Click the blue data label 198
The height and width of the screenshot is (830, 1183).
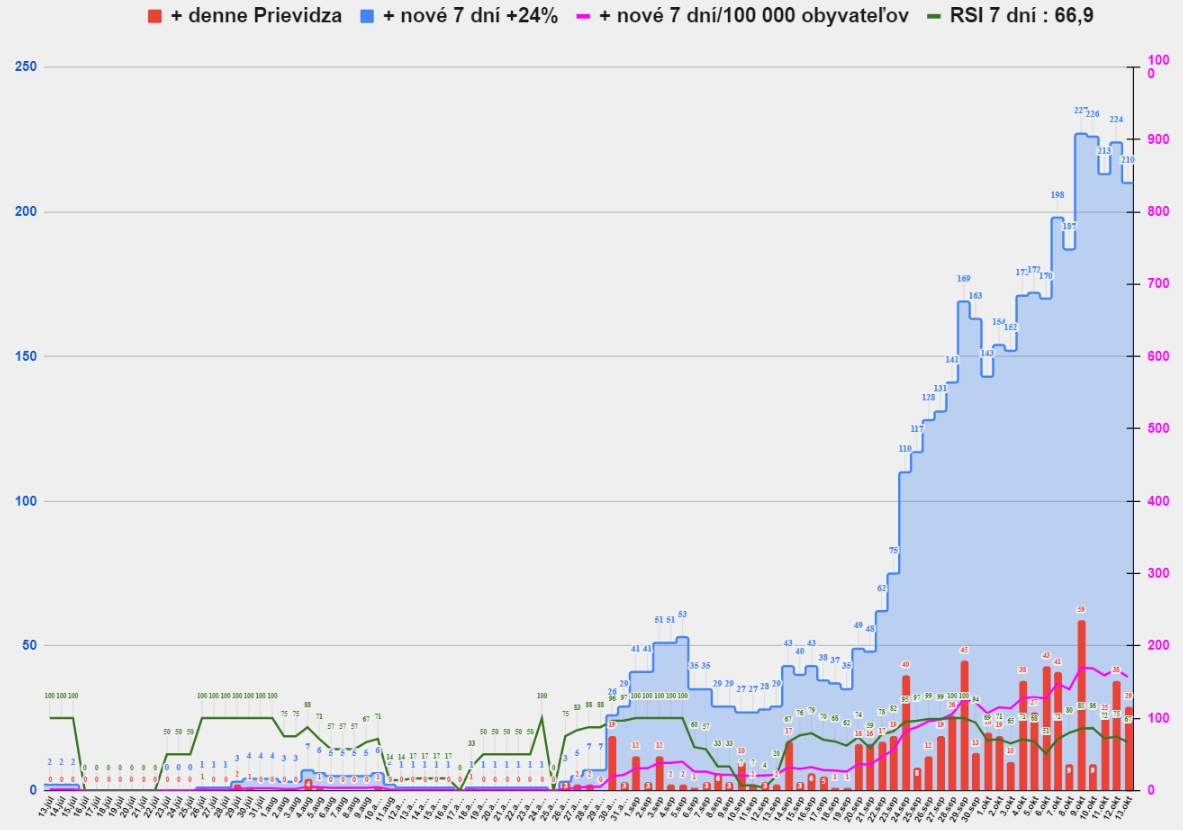point(1058,195)
